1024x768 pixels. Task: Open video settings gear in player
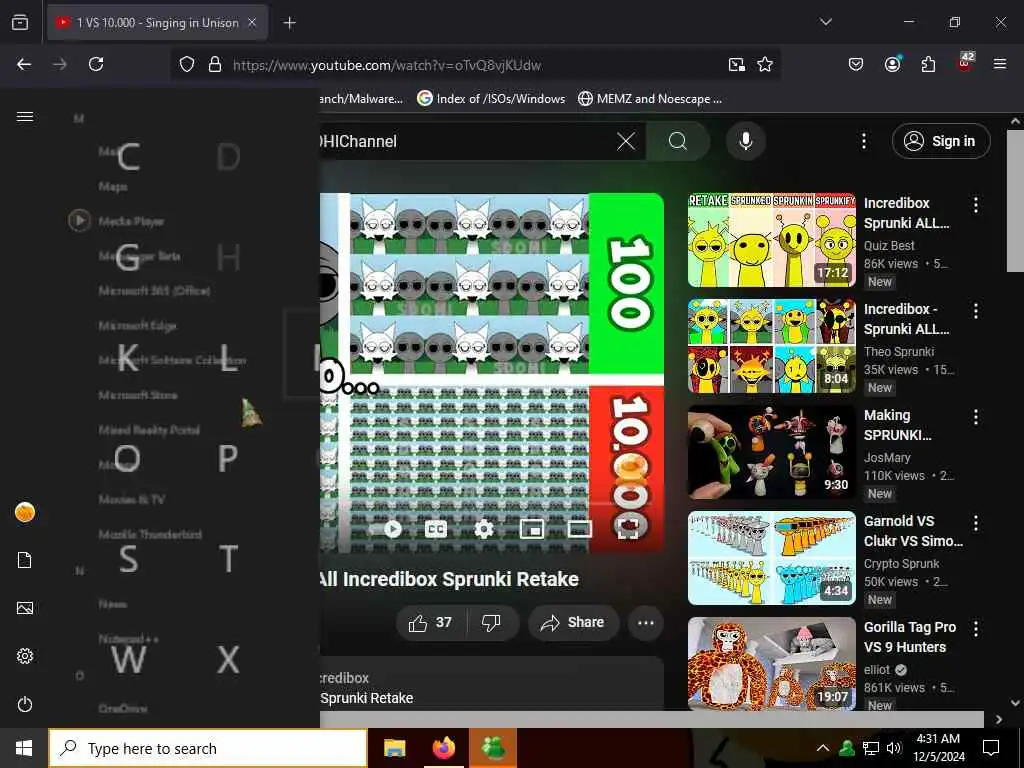[484, 529]
